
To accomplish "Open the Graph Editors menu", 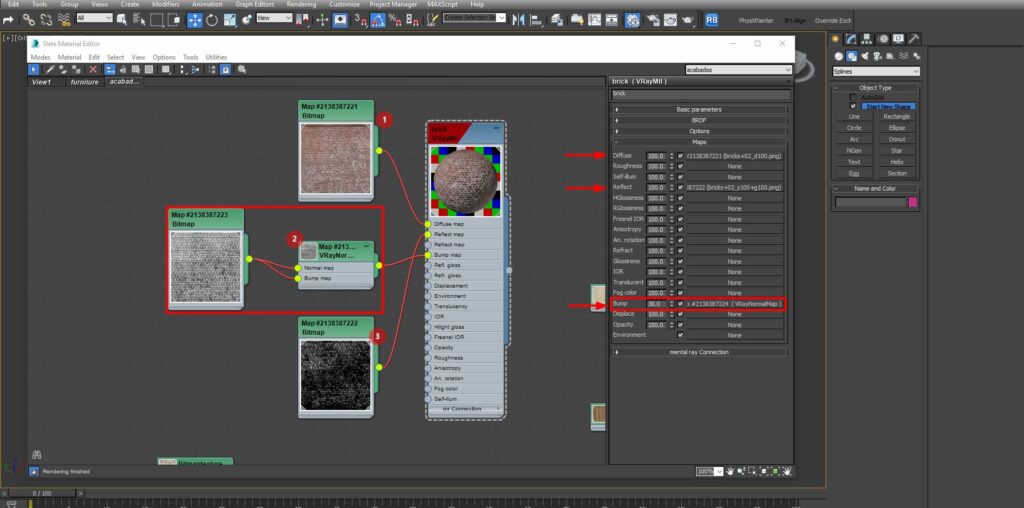I will click(x=255, y=4).
